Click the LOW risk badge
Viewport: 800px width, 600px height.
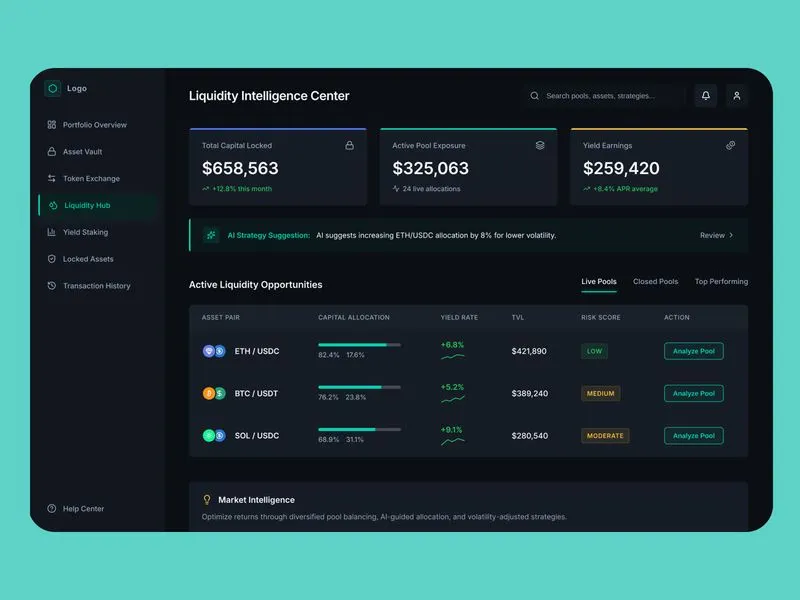tap(594, 351)
